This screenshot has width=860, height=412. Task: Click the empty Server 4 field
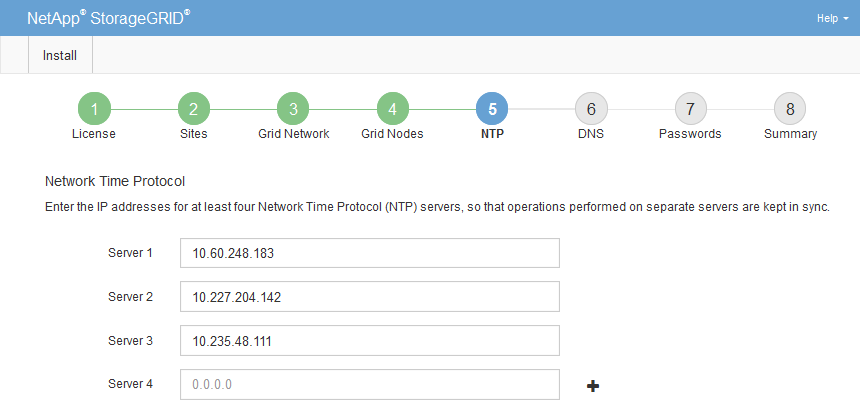click(x=370, y=385)
